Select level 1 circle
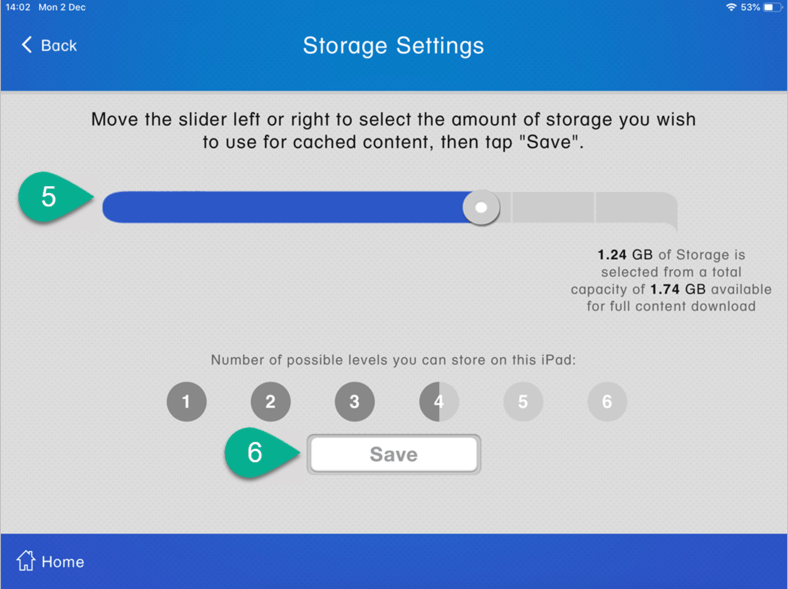 pos(186,402)
